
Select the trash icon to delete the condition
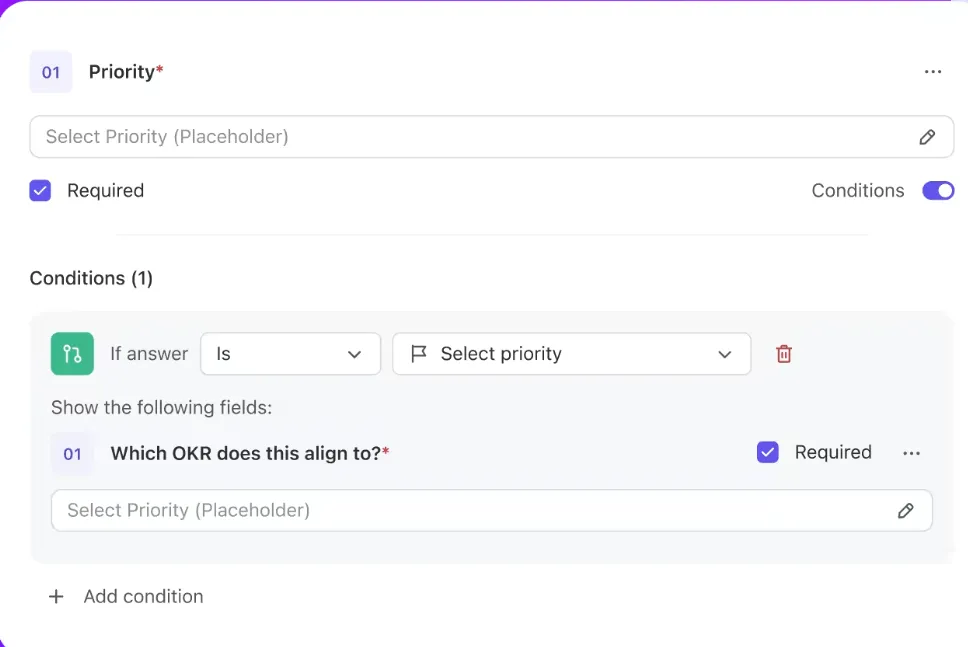(x=784, y=353)
